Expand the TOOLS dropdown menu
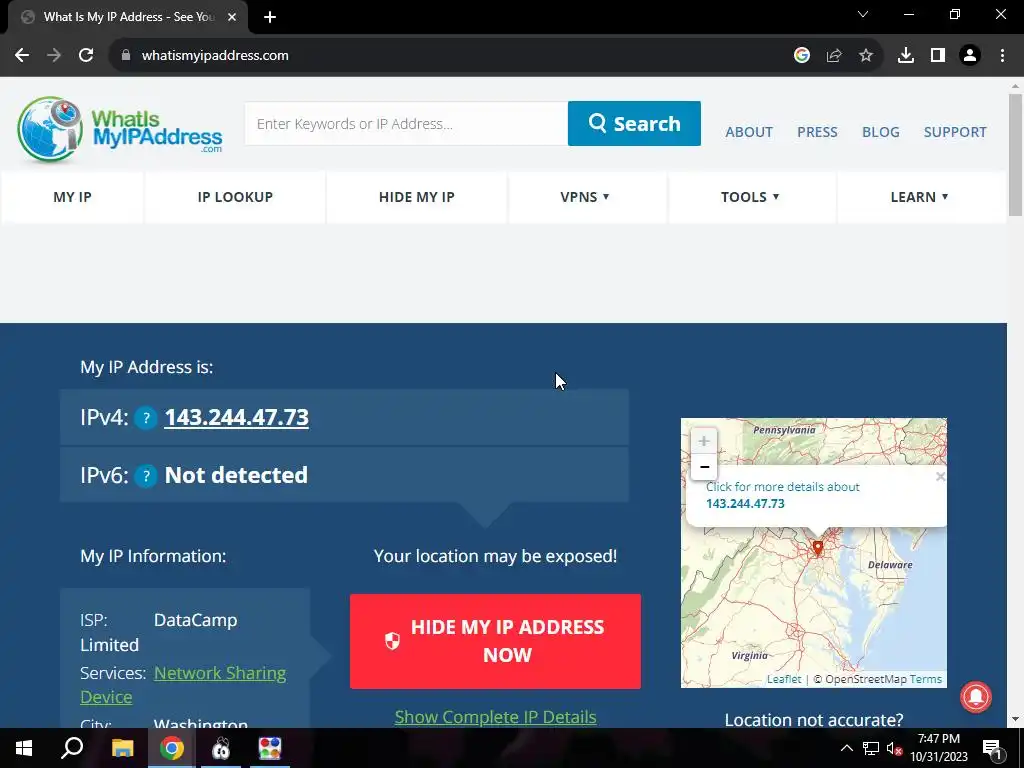 [x=750, y=197]
